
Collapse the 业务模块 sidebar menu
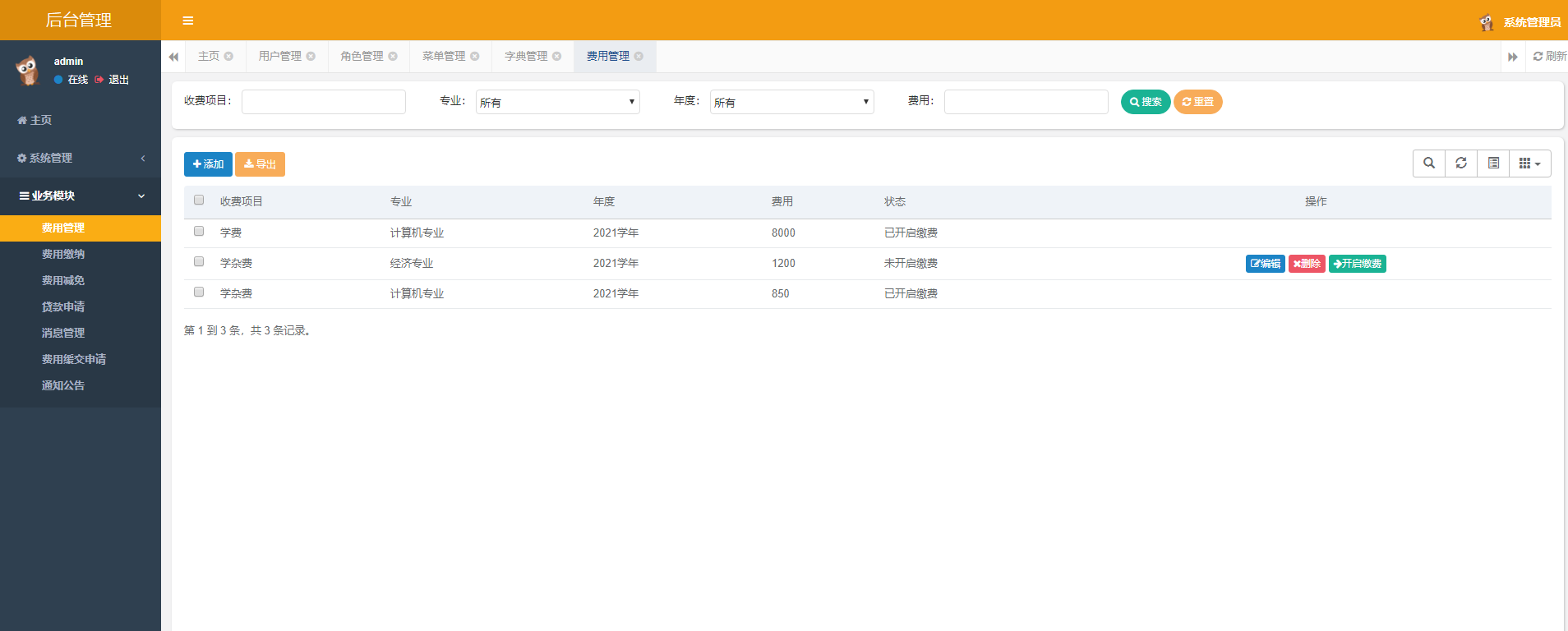coord(81,196)
